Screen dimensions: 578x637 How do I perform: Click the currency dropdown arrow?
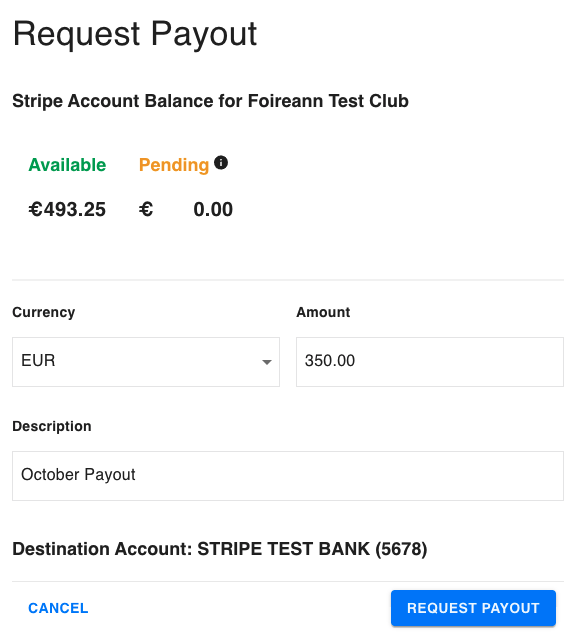pos(267,362)
